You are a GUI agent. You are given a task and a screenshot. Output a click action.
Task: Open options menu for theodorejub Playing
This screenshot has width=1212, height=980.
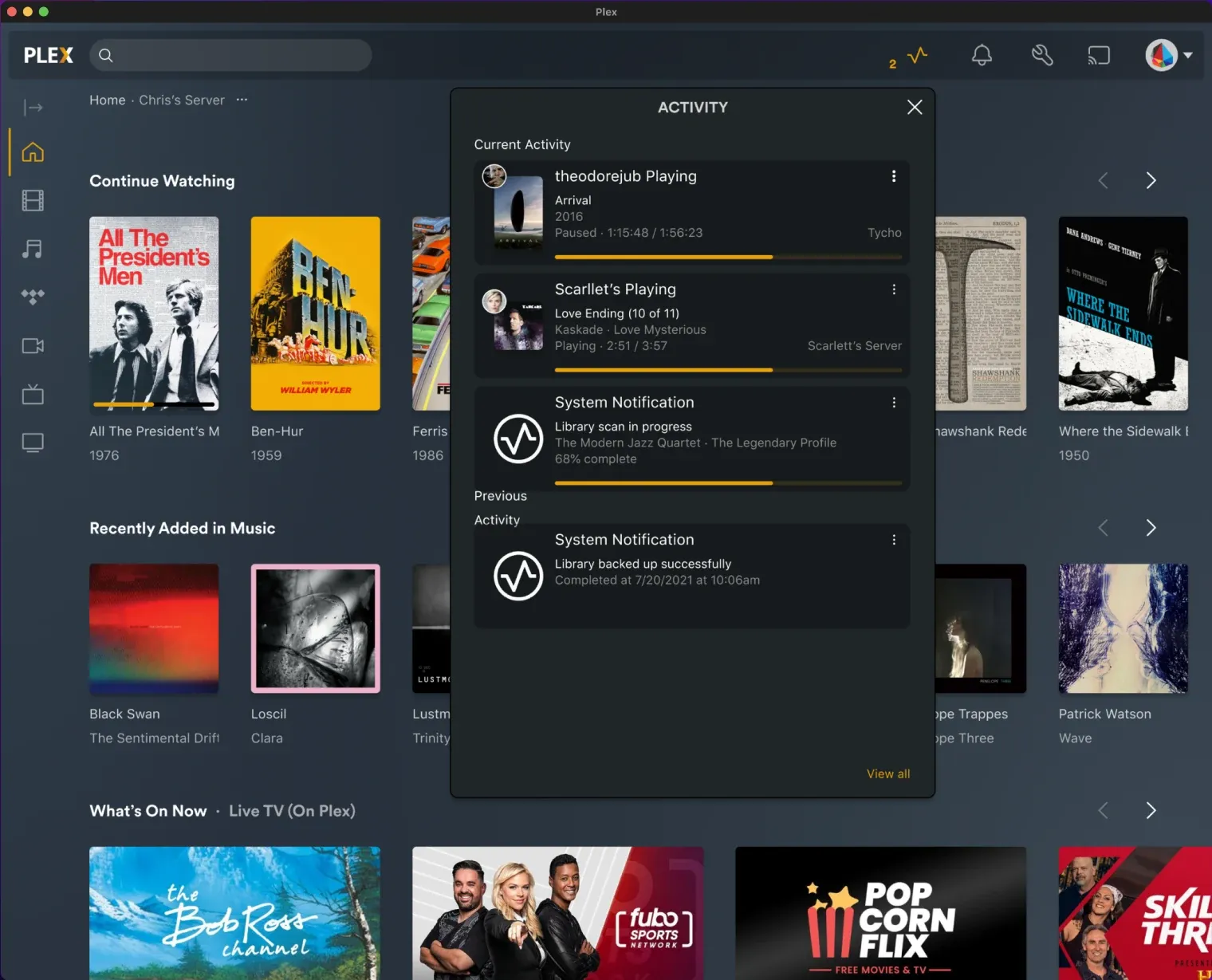(x=894, y=176)
